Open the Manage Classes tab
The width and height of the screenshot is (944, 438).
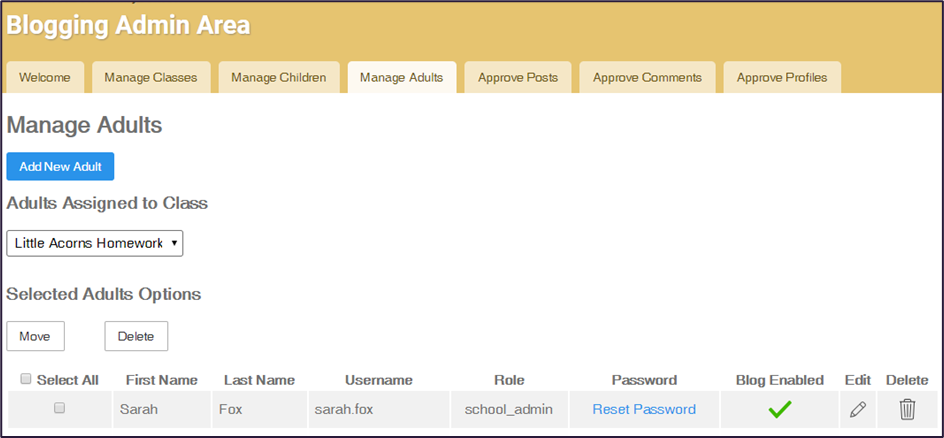[x=152, y=77]
